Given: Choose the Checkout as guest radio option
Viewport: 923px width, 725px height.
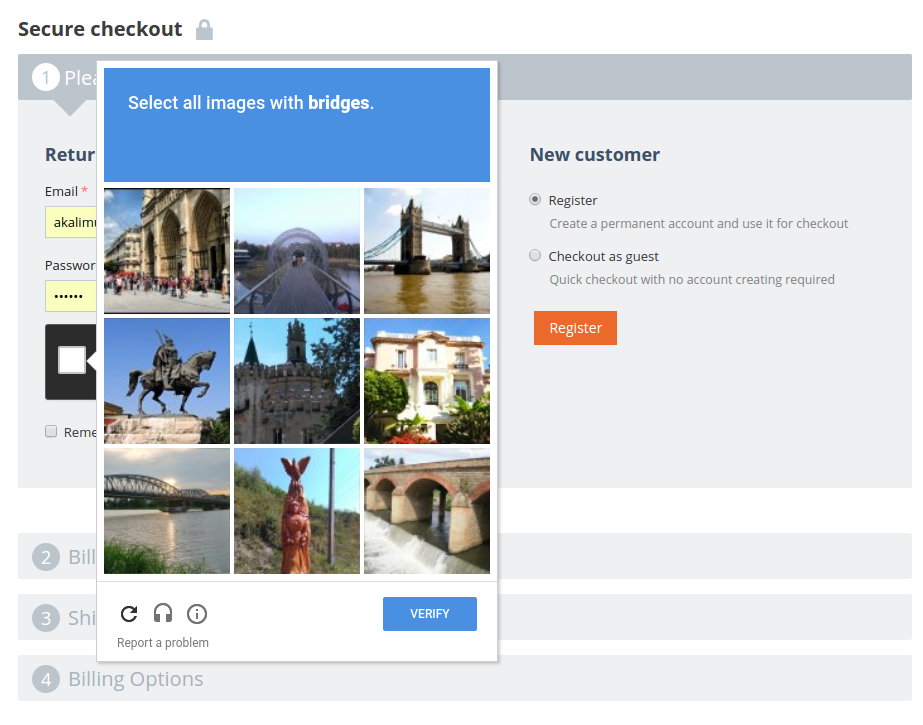Looking at the screenshot, I should [535, 255].
